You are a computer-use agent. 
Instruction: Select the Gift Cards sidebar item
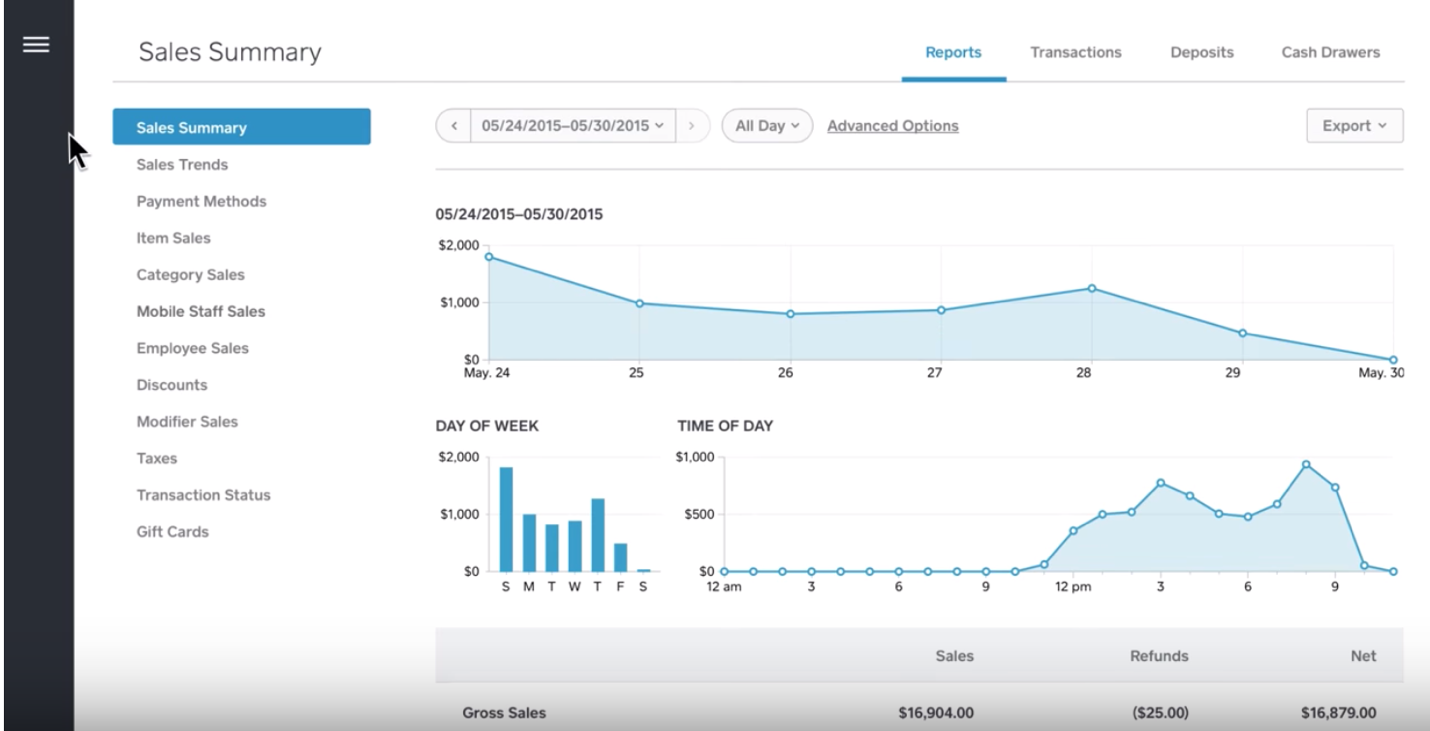click(172, 532)
